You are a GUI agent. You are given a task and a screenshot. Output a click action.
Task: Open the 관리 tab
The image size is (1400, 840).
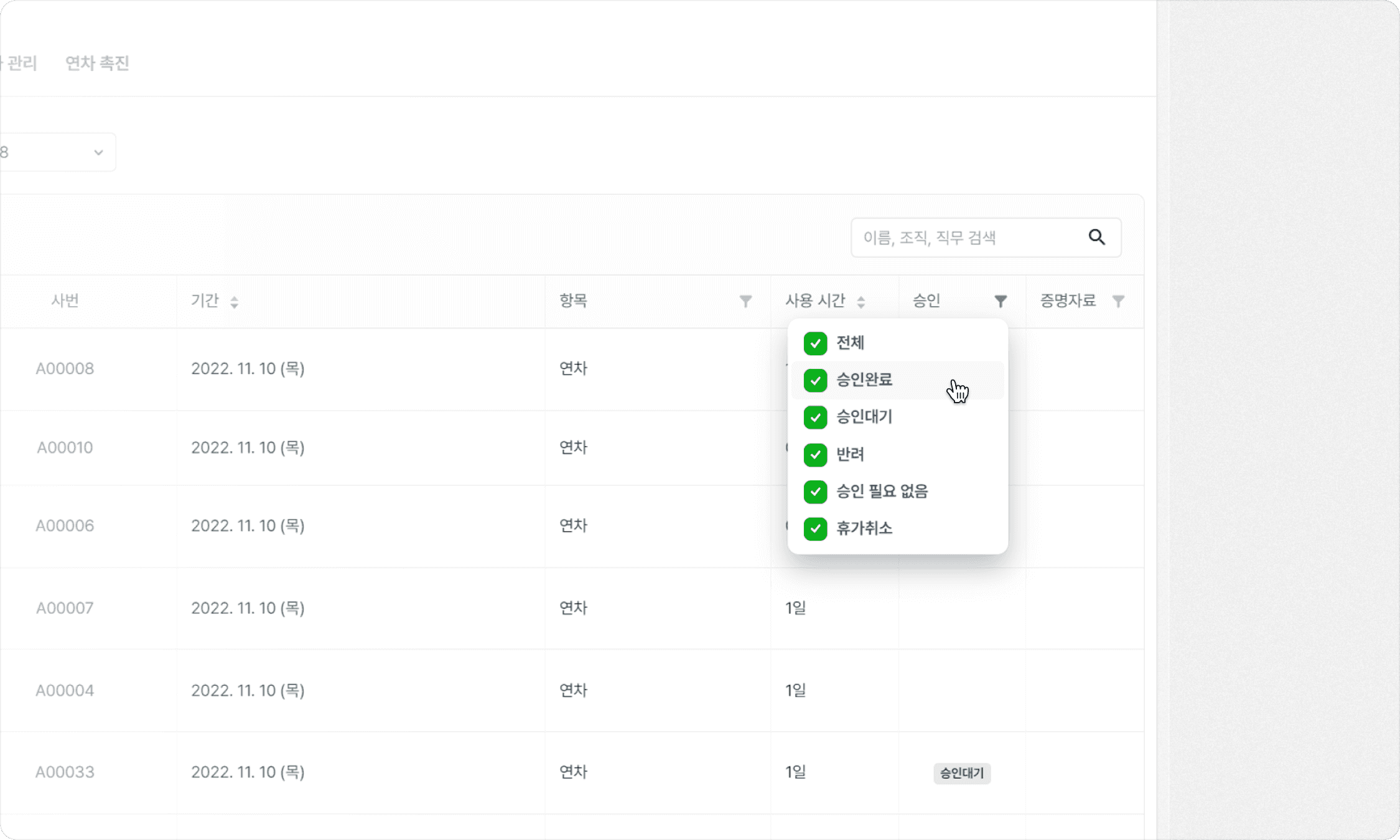click(19, 63)
